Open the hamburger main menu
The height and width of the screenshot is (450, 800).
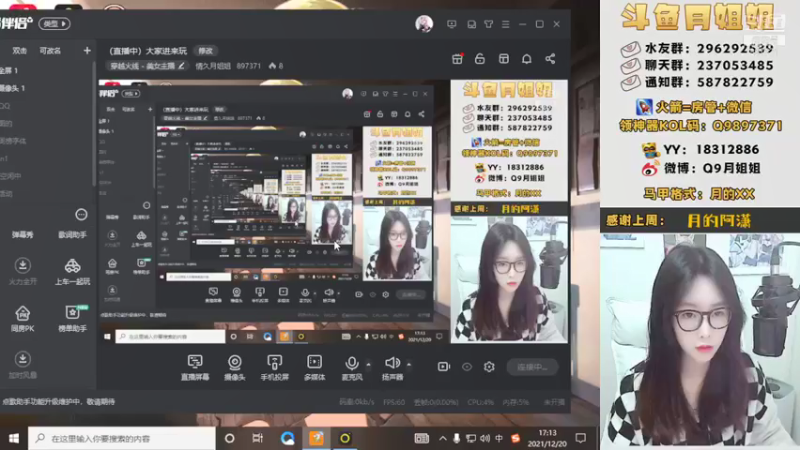click(505, 24)
